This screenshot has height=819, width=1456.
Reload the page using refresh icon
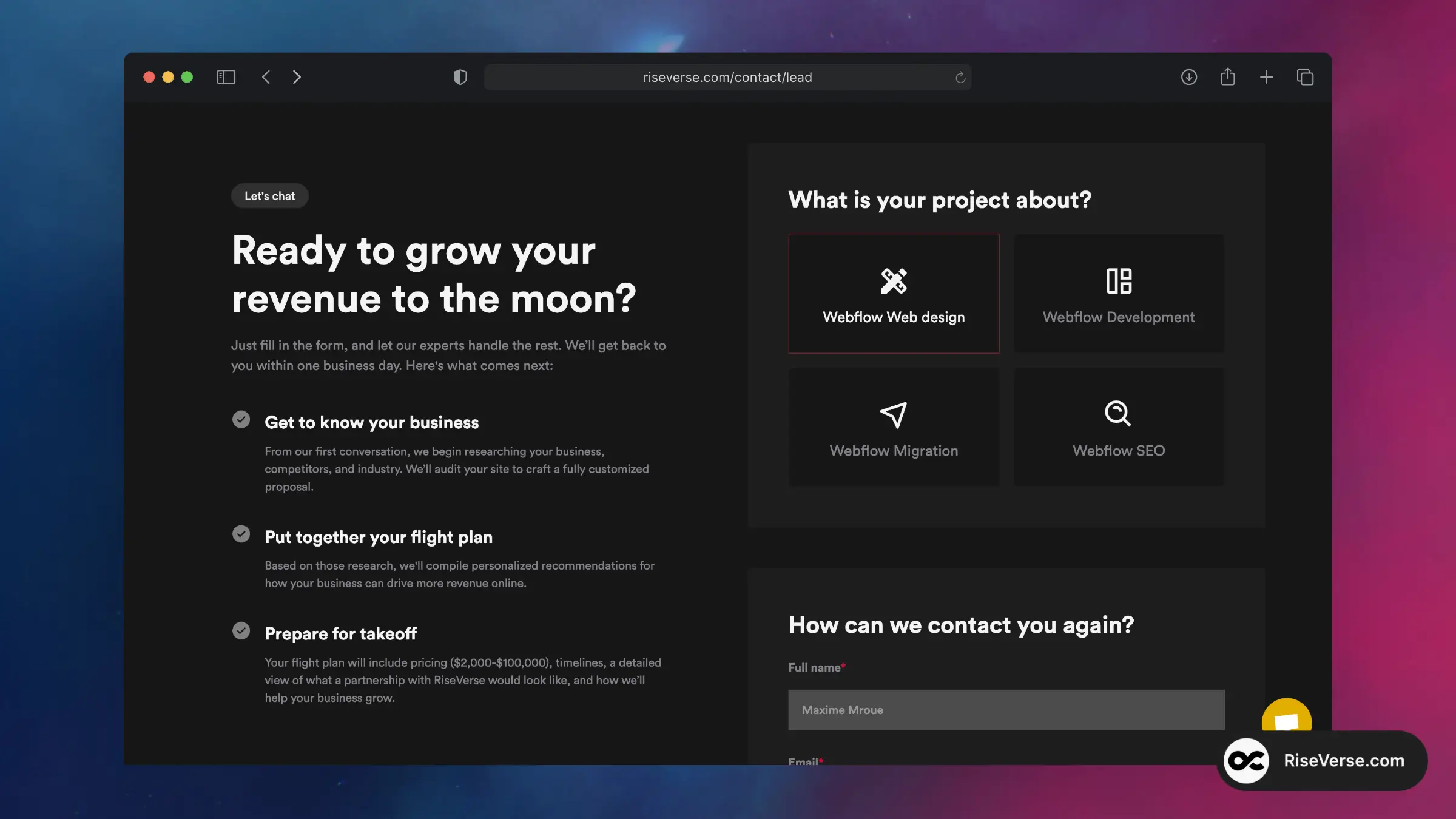pos(960,78)
